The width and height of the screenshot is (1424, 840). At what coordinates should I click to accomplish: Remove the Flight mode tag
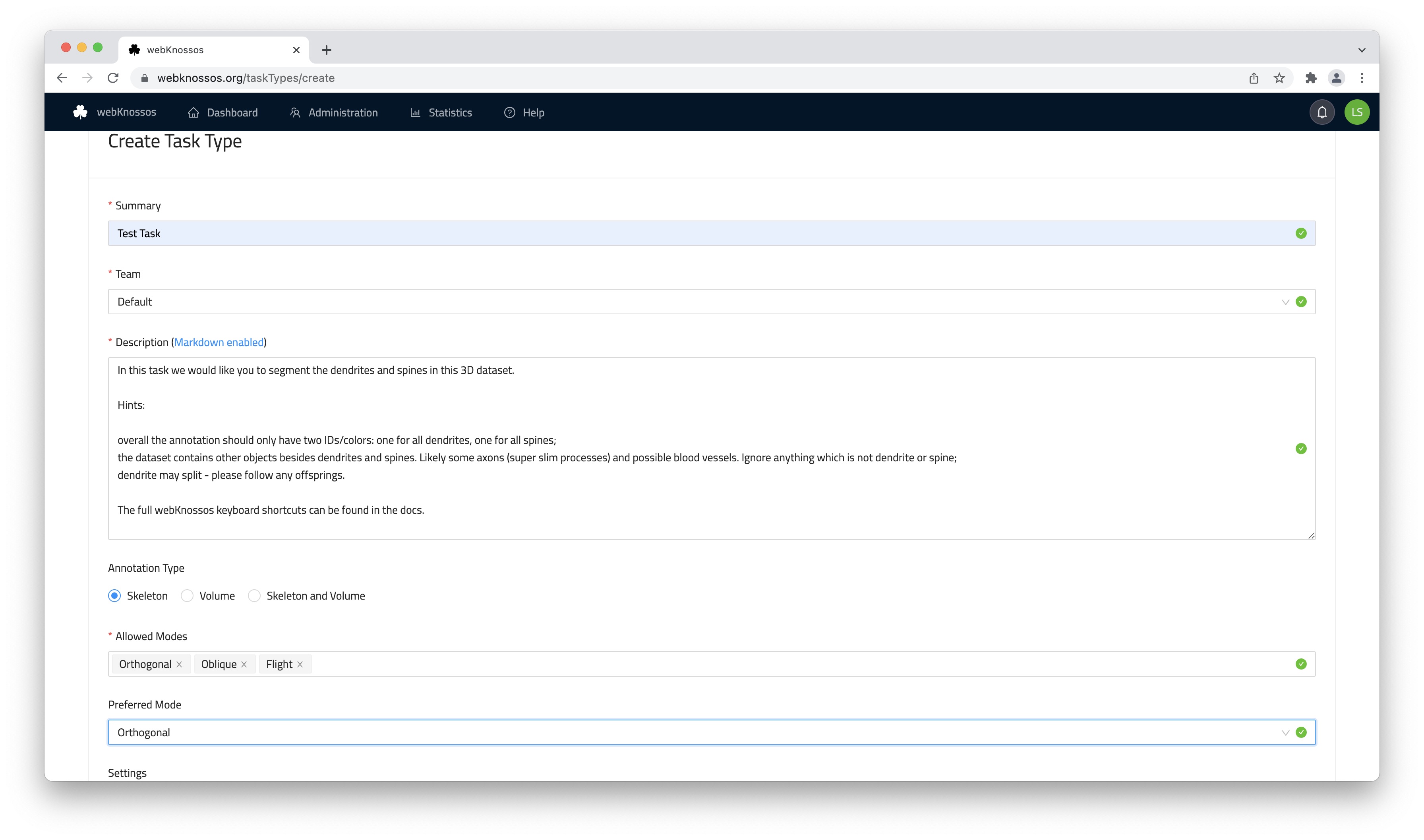pos(300,664)
